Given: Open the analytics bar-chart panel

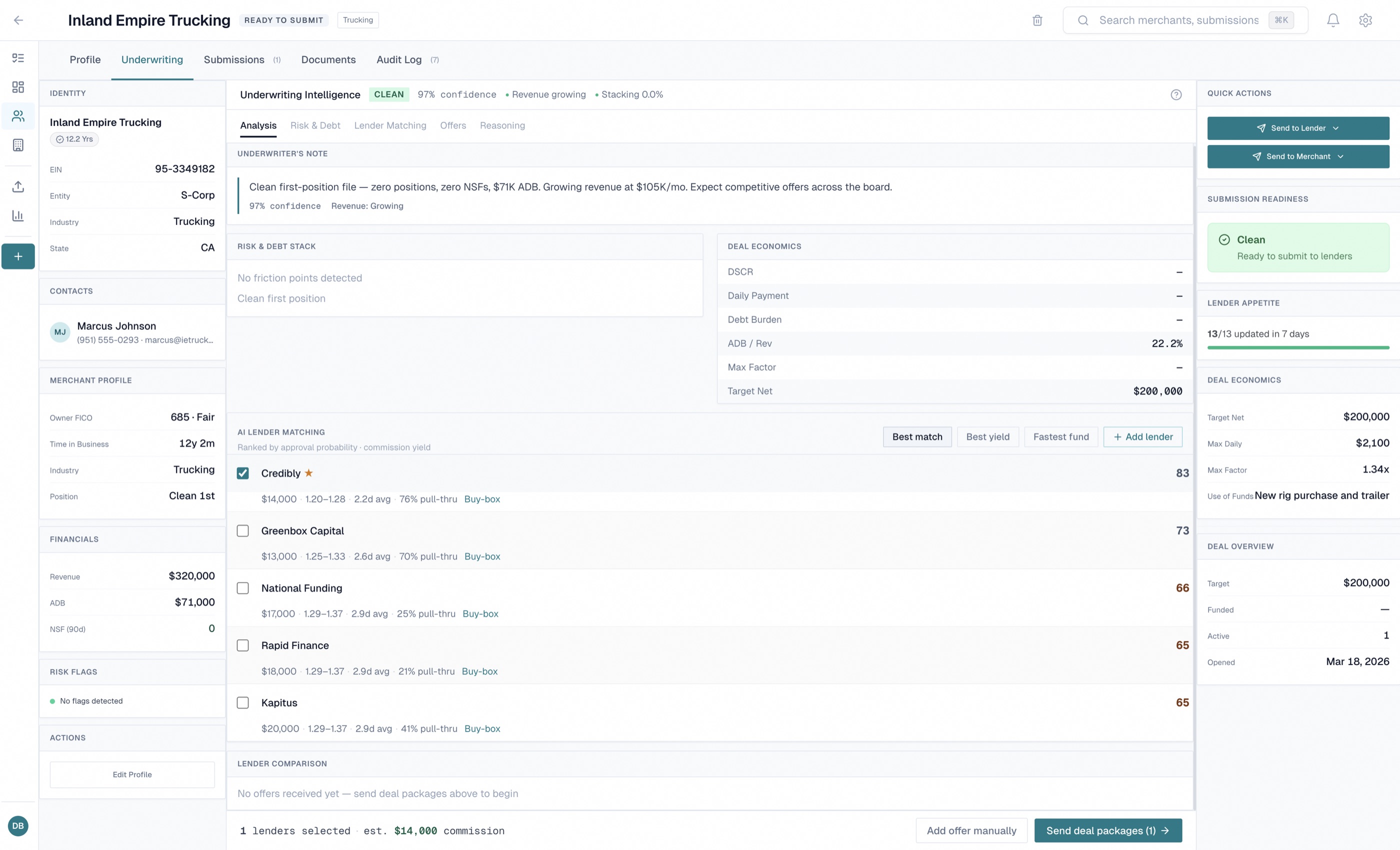Looking at the screenshot, I should point(17,215).
